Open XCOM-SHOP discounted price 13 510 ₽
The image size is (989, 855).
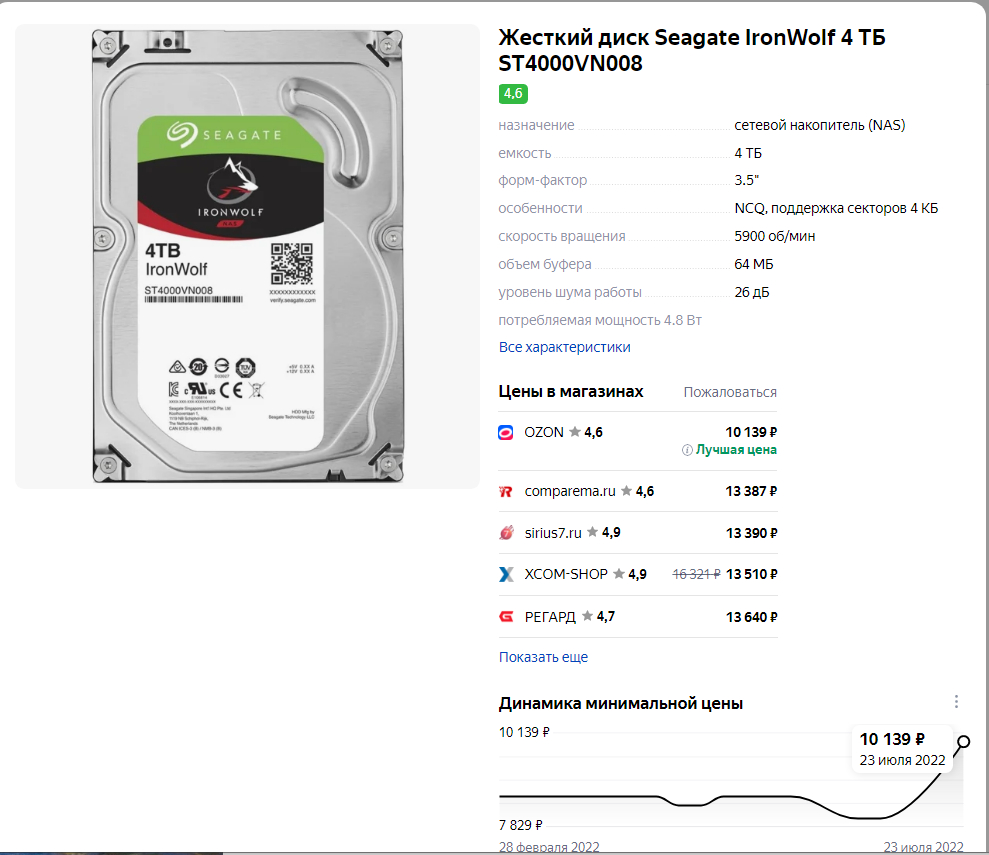point(751,574)
